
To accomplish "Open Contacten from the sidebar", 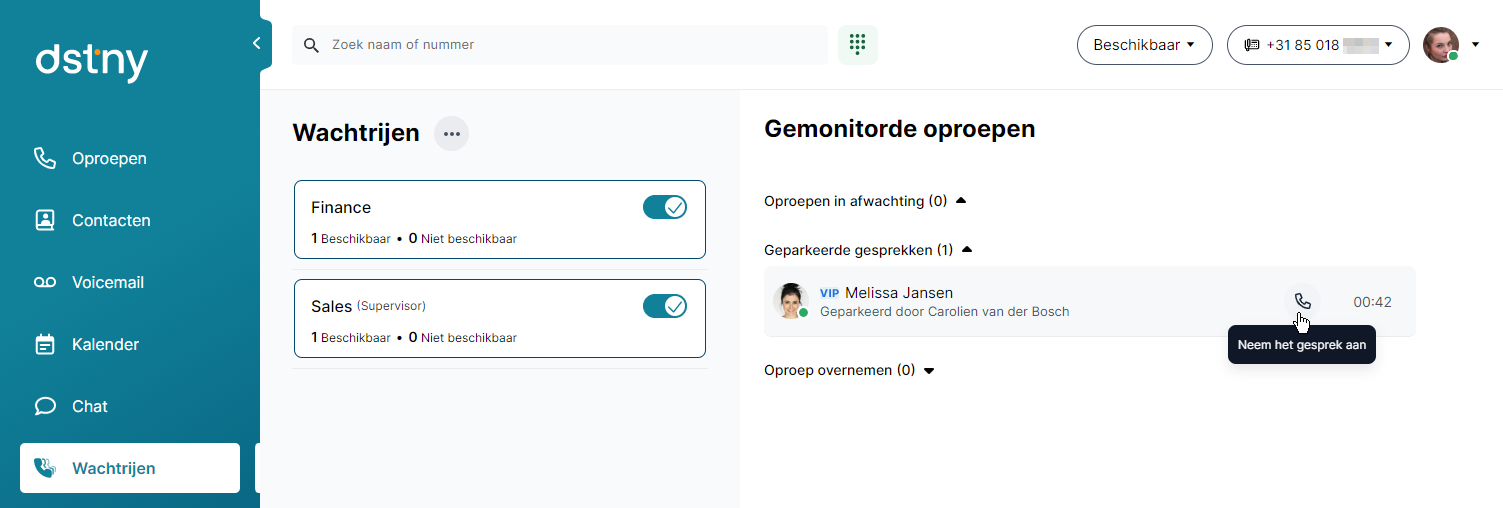I will coord(111,220).
